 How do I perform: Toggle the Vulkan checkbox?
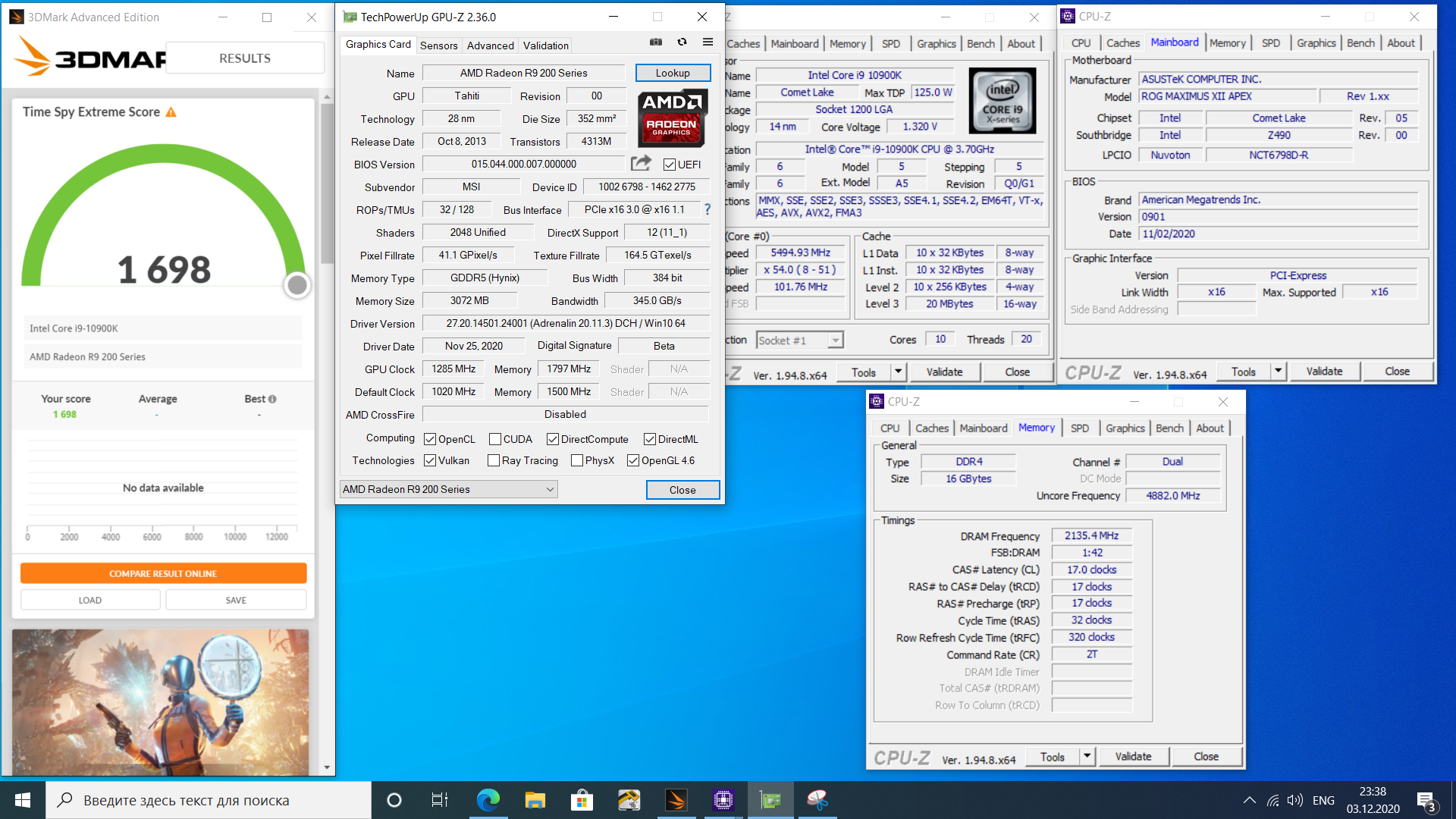[430, 460]
